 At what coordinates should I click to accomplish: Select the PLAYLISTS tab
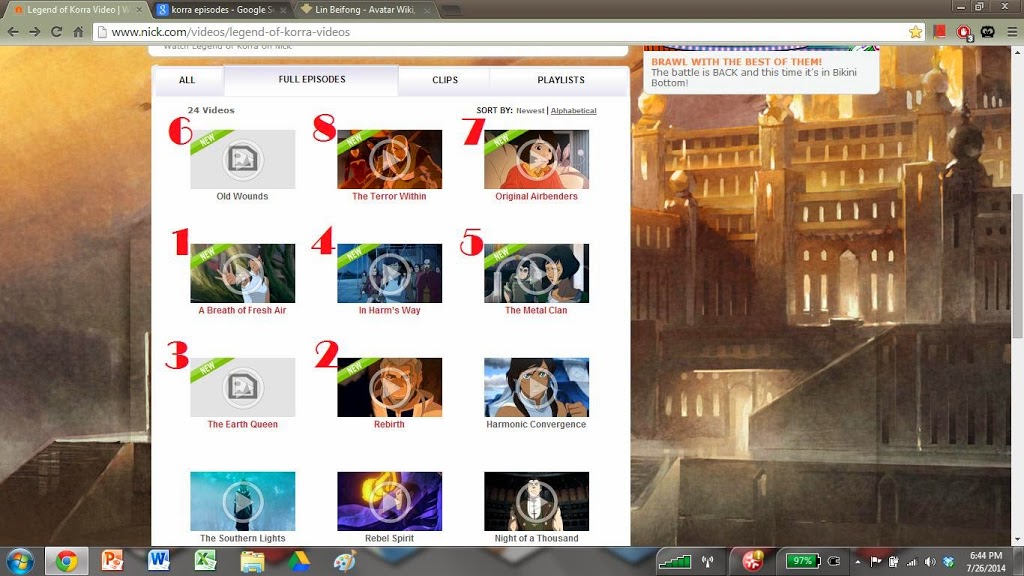(560, 80)
